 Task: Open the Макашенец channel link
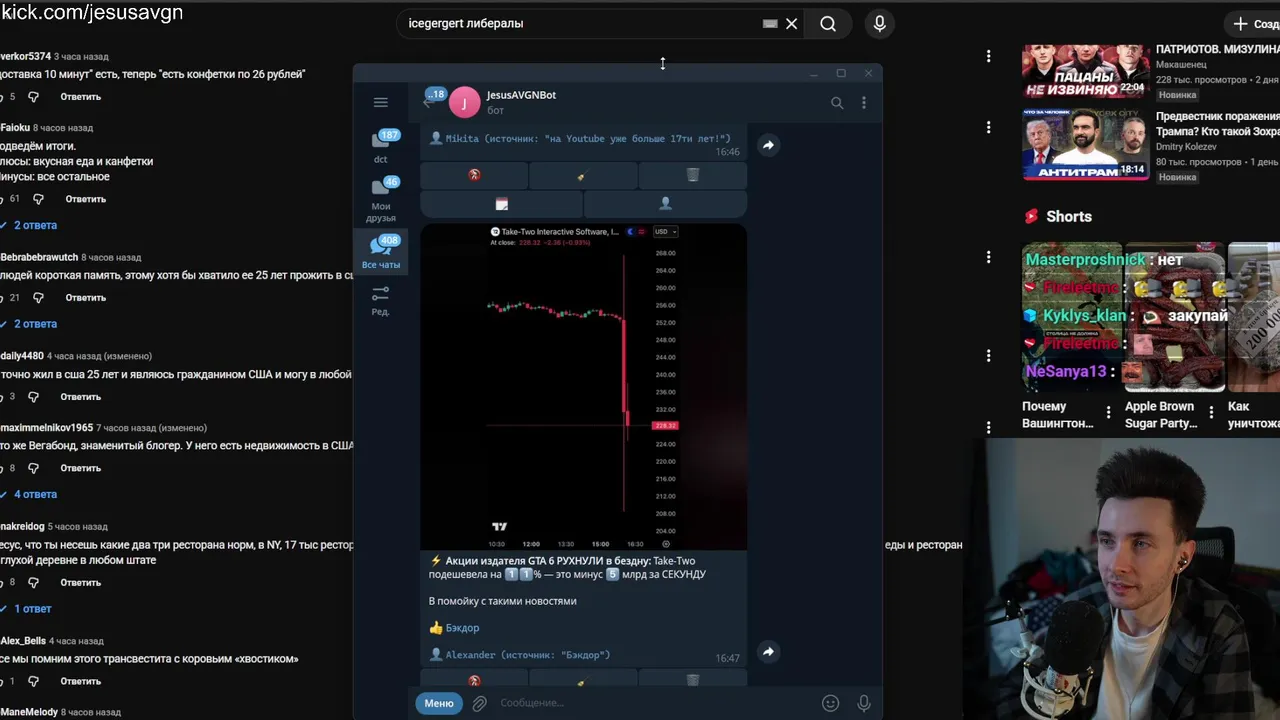(1181, 64)
